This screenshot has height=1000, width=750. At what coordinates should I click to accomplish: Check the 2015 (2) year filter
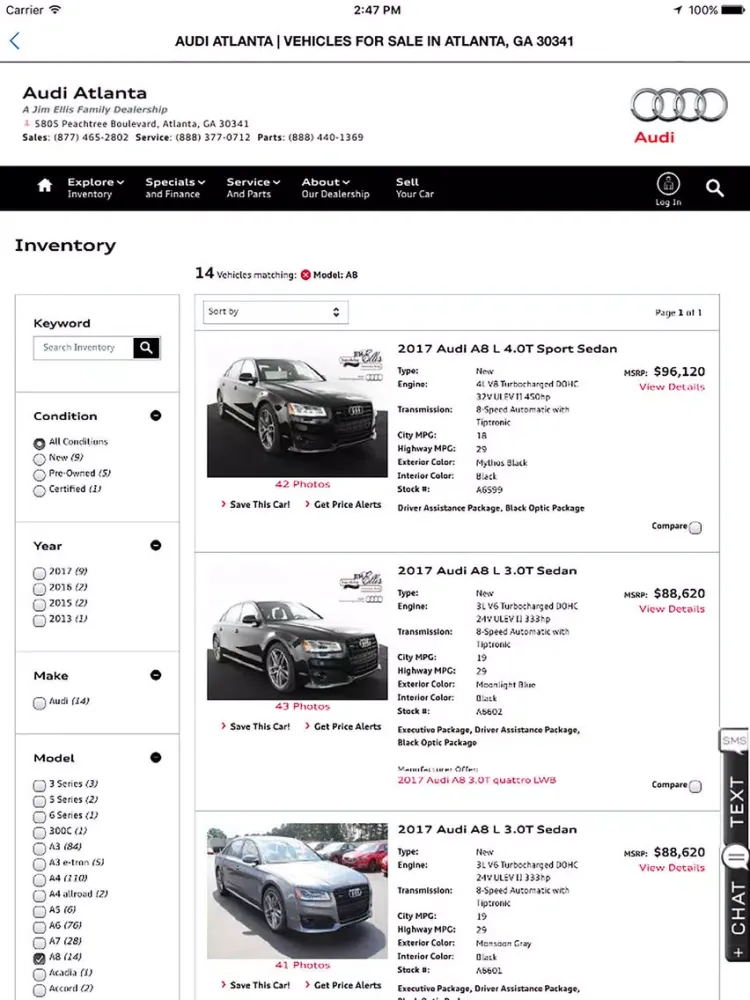coord(40,605)
